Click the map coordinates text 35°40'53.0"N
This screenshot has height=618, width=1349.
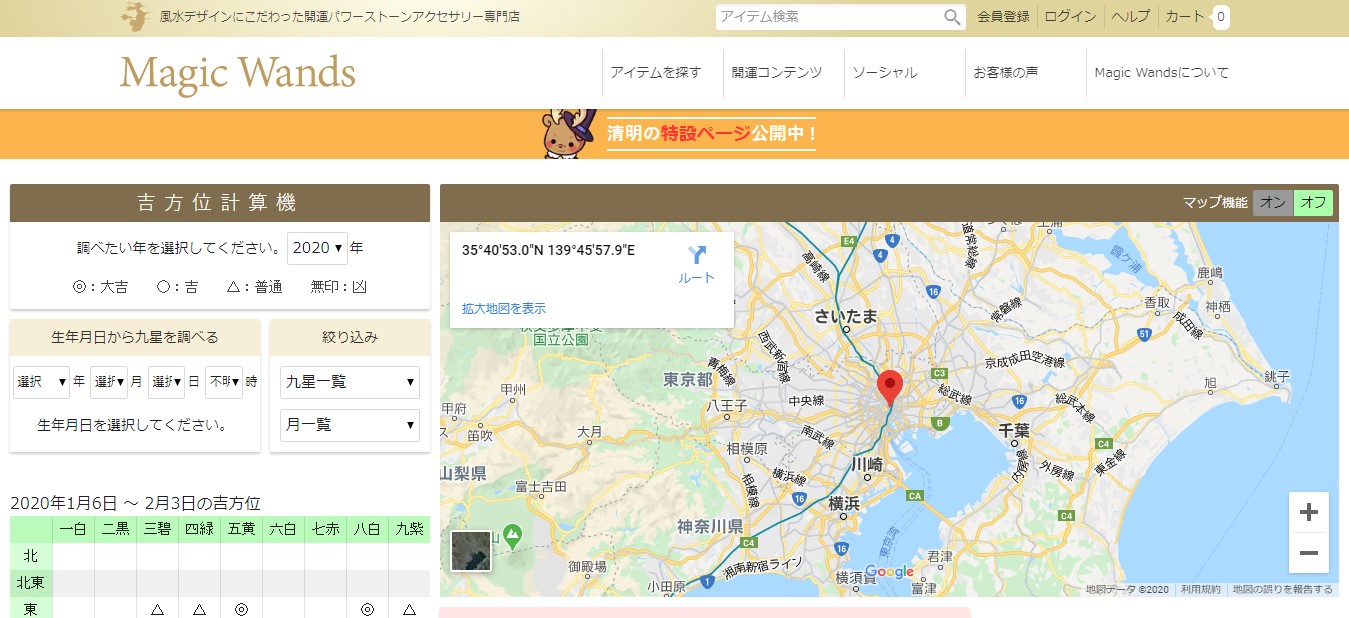548,250
